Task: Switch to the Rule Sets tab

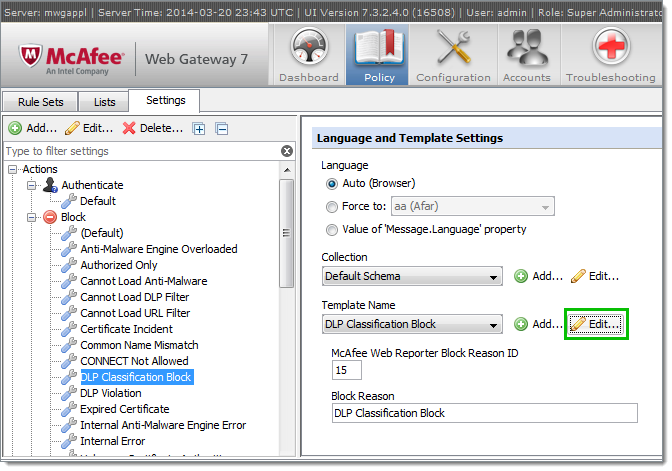Action: point(42,102)
